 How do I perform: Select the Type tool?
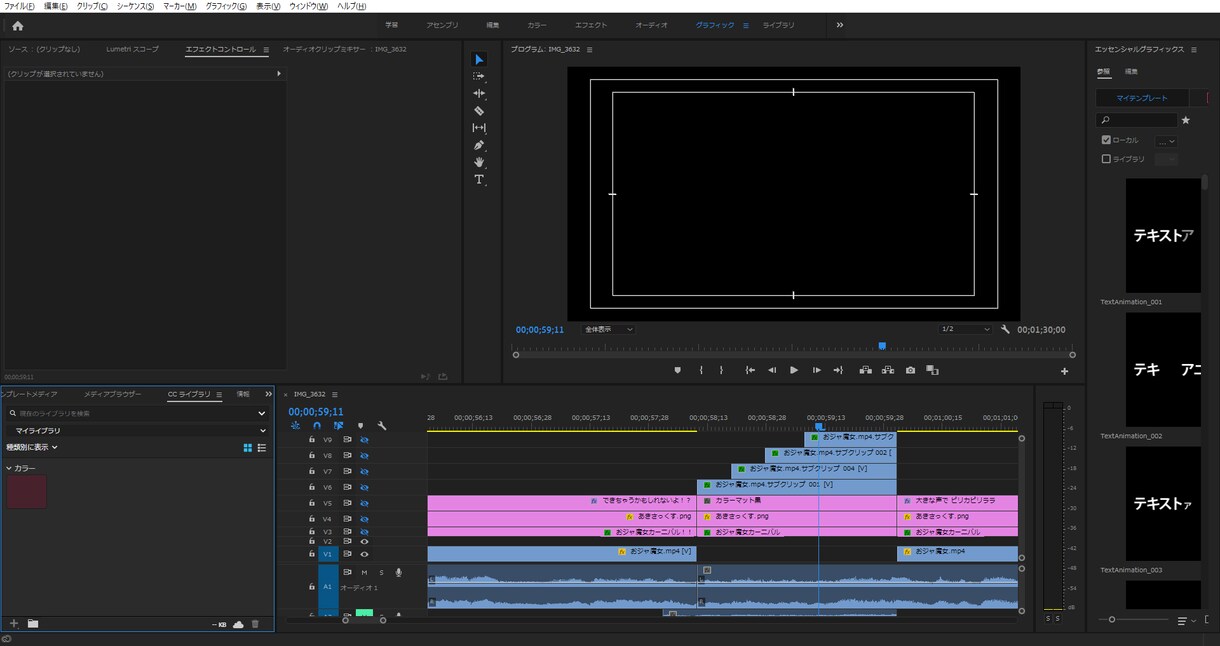tap(479, 180)
